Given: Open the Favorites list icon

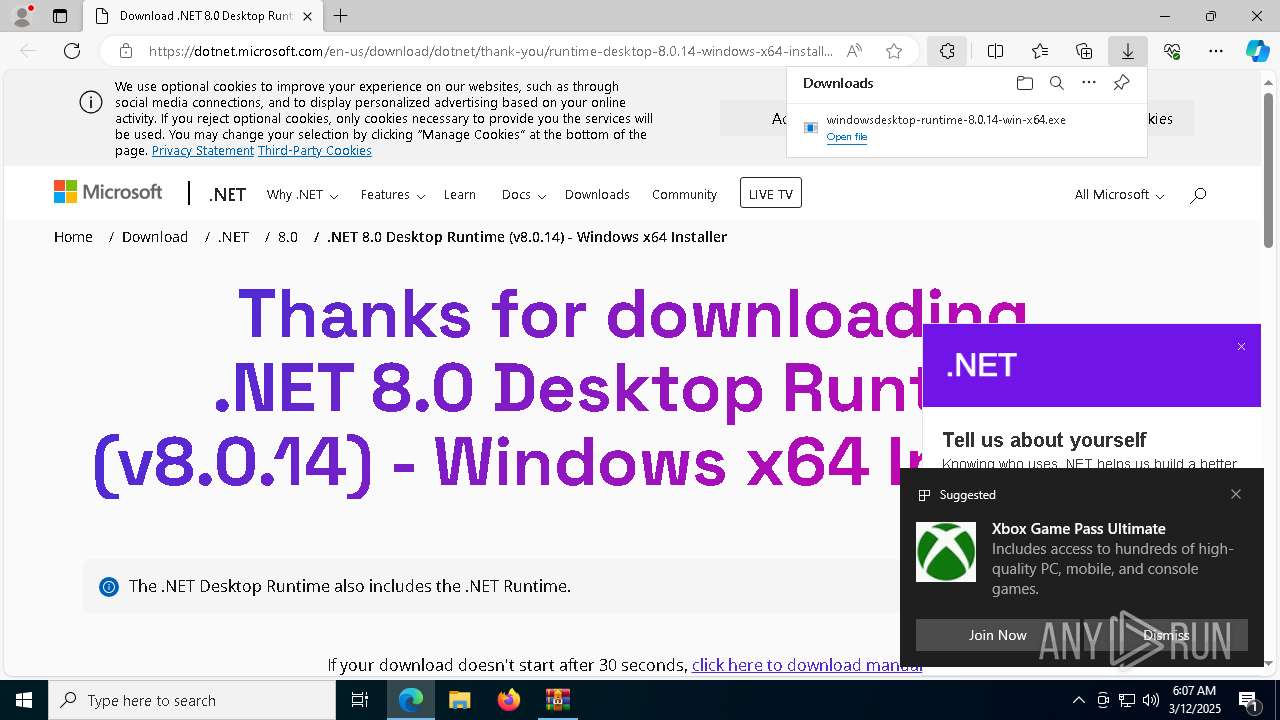Looking at the screenshot, I should (x=1040, y=51).
